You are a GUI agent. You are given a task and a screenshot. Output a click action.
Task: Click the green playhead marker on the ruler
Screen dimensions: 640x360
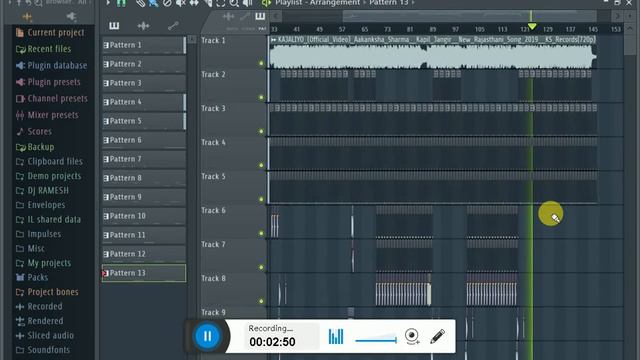pos(531,27)
